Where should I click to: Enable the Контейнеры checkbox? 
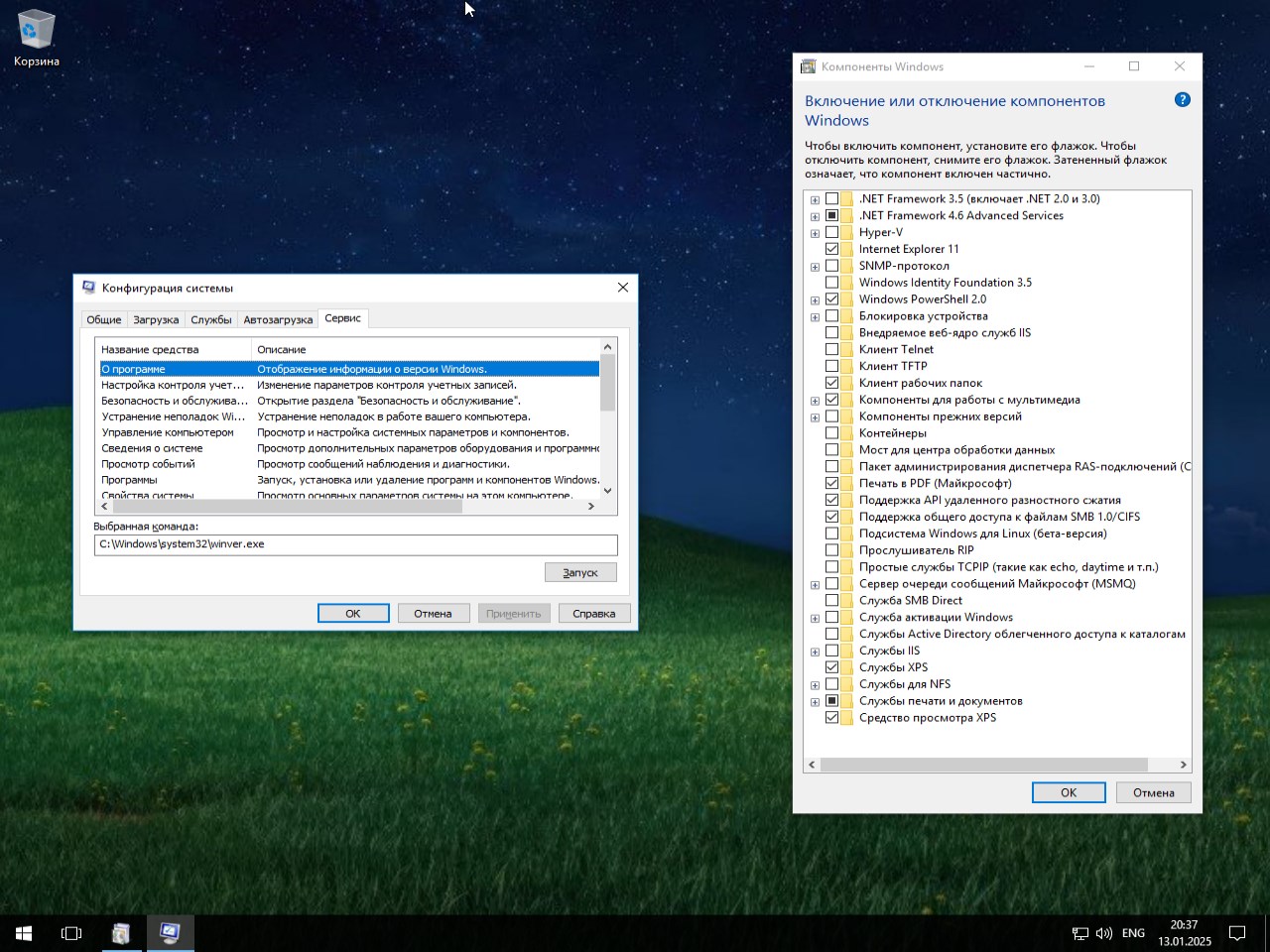coord(831,432)
